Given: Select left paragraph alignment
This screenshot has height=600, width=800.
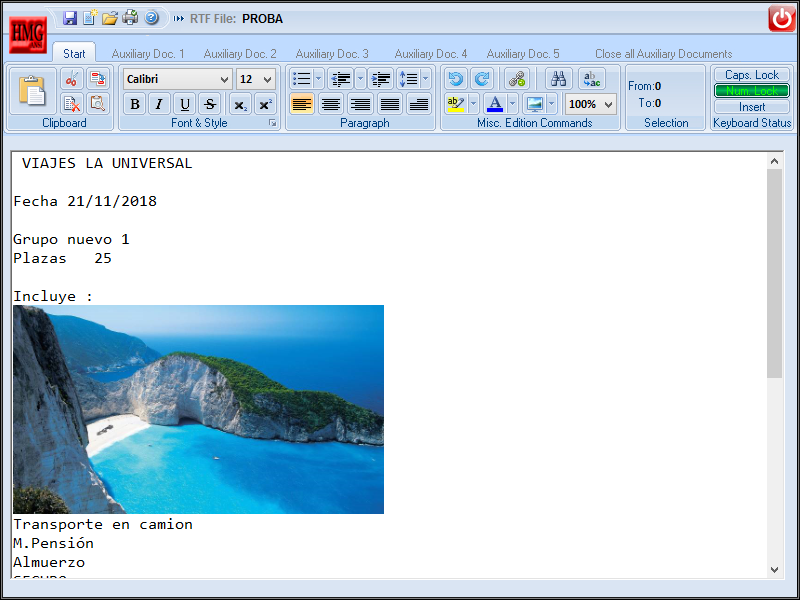Looking at the screenshot, I should click(x=302, y=104).
